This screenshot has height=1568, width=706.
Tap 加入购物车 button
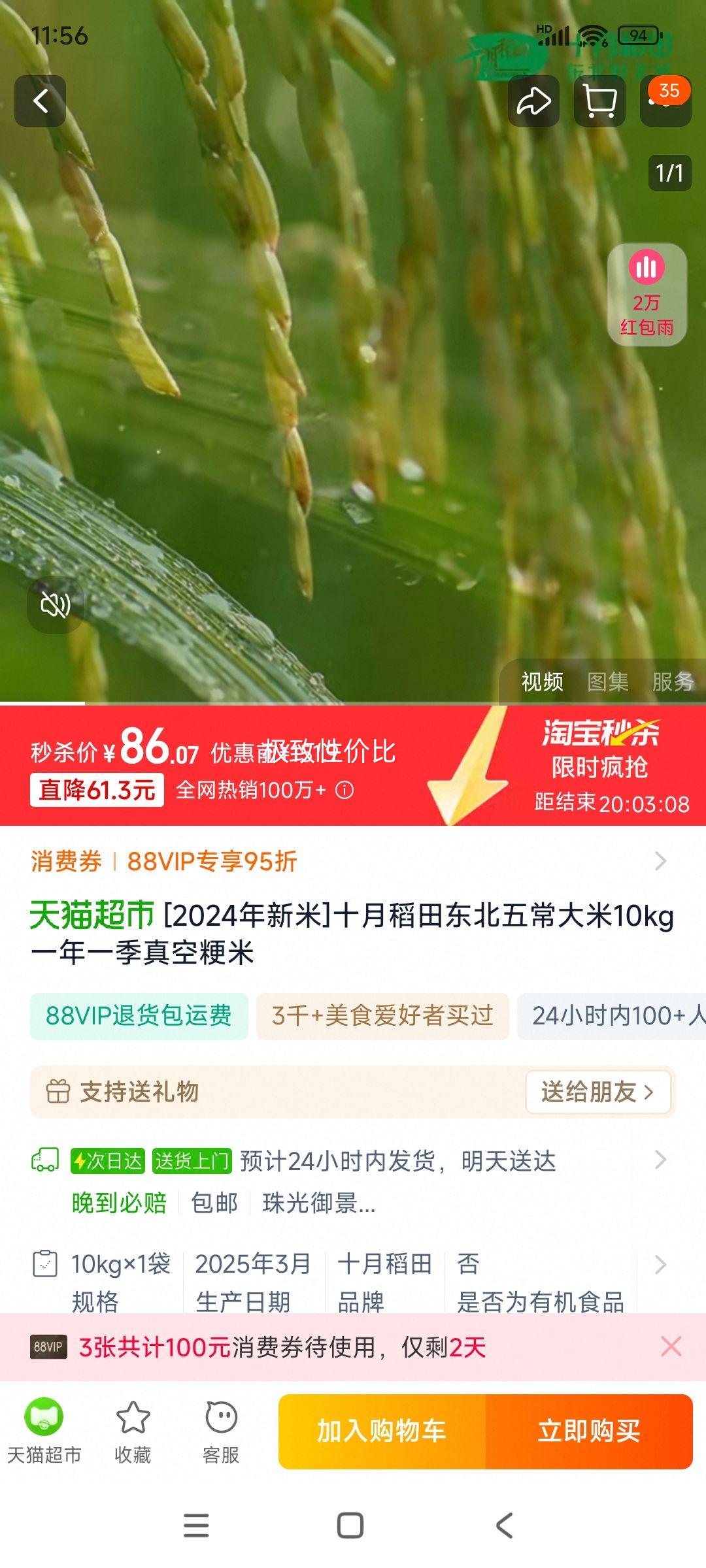tap(382, 1431)
